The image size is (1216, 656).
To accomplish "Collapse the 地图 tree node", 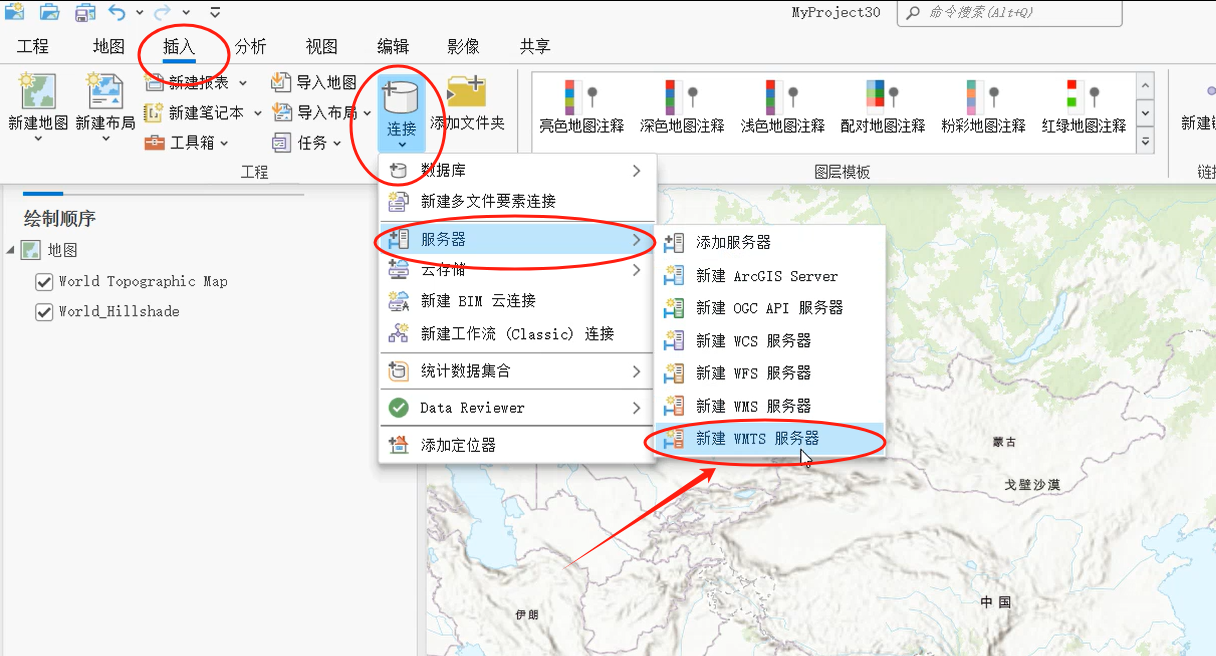I will pyautogui.click(x=10, y=250).
